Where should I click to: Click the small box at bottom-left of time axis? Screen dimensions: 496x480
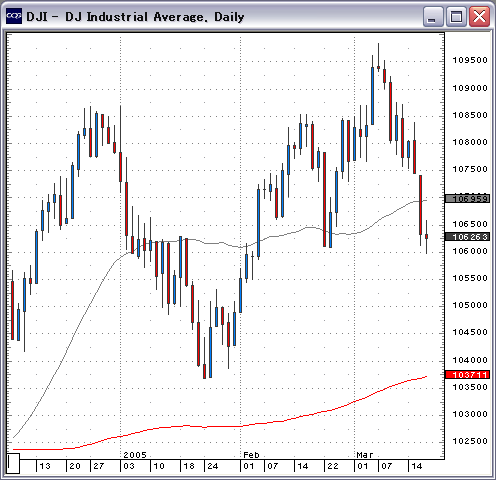click(x=13, y=463)
